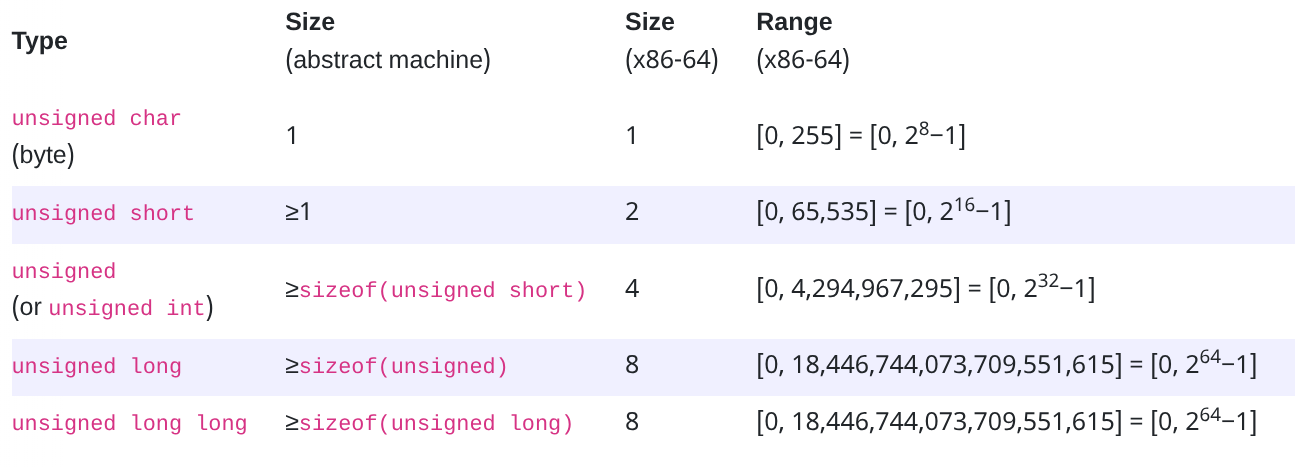Click the unsigned short type label
This screenshot has width=1305, height=467.
click(103, 214)
